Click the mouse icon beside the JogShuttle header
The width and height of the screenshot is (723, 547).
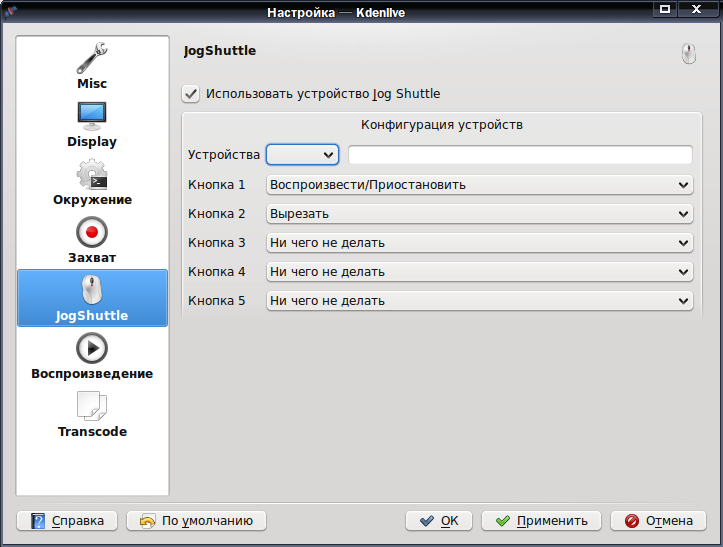pyautogui.click(x=688, y=54)
